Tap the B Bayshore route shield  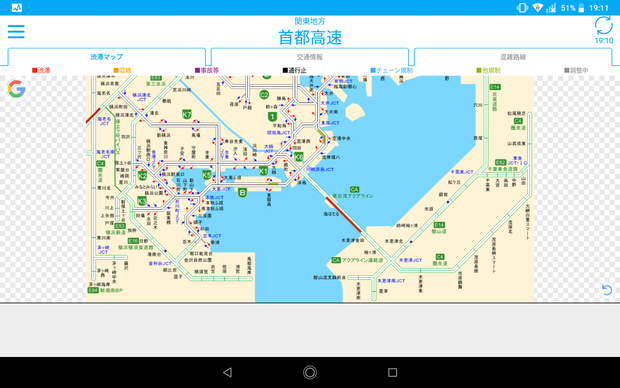point(242,193)
